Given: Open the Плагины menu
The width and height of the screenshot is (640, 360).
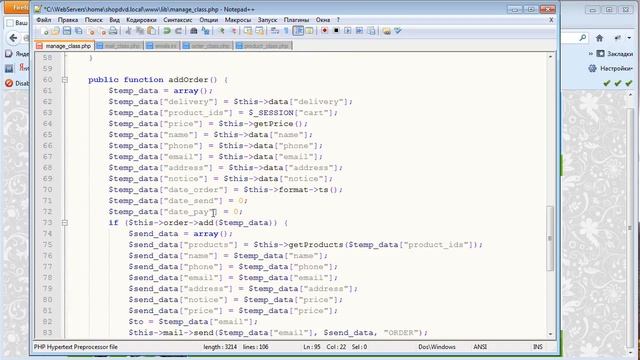Looking at the screenshot, I should 296,20.
